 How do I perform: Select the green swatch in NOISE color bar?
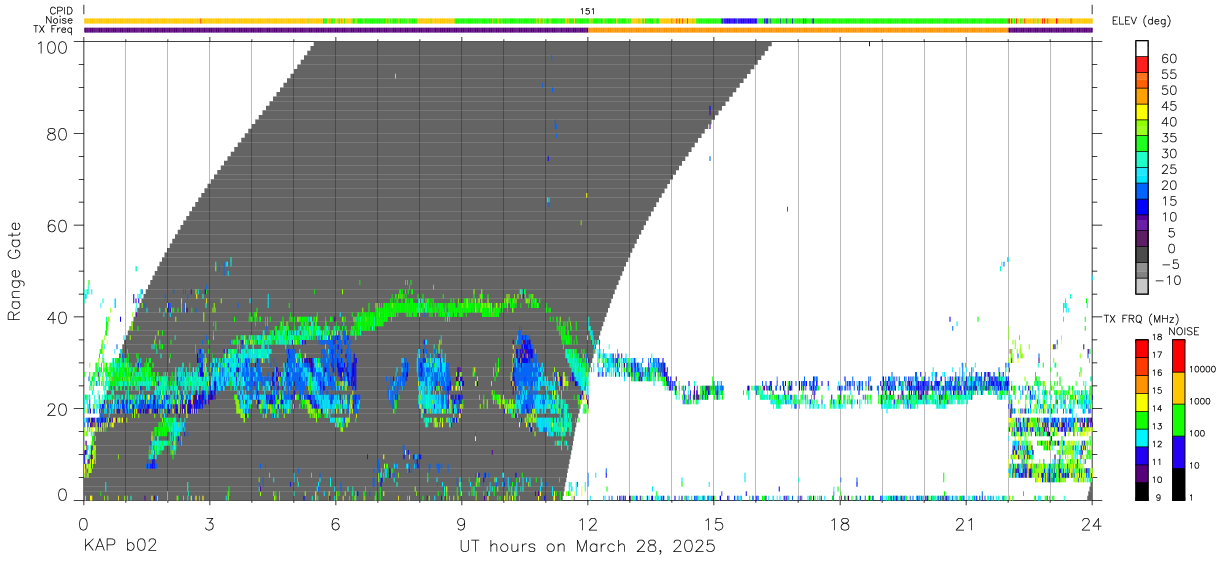pos(1178,420)
